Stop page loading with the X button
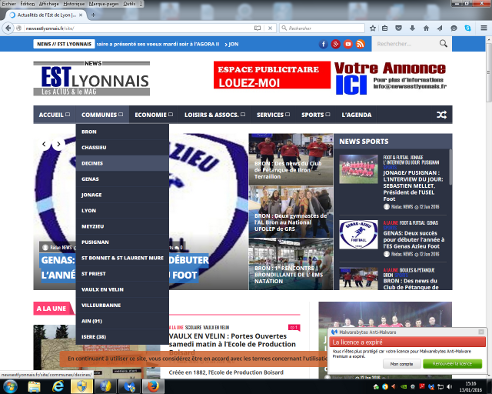 (x=270, y=28)
